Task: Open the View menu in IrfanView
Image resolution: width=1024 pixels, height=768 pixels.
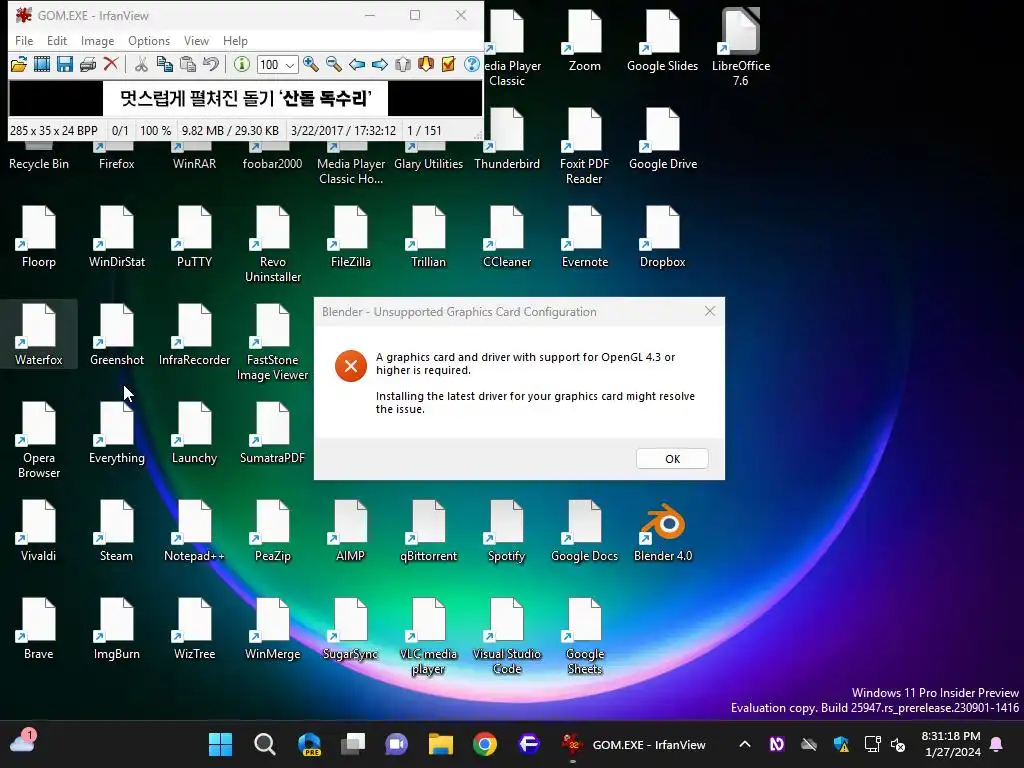Action: click(x=196, y=40)
